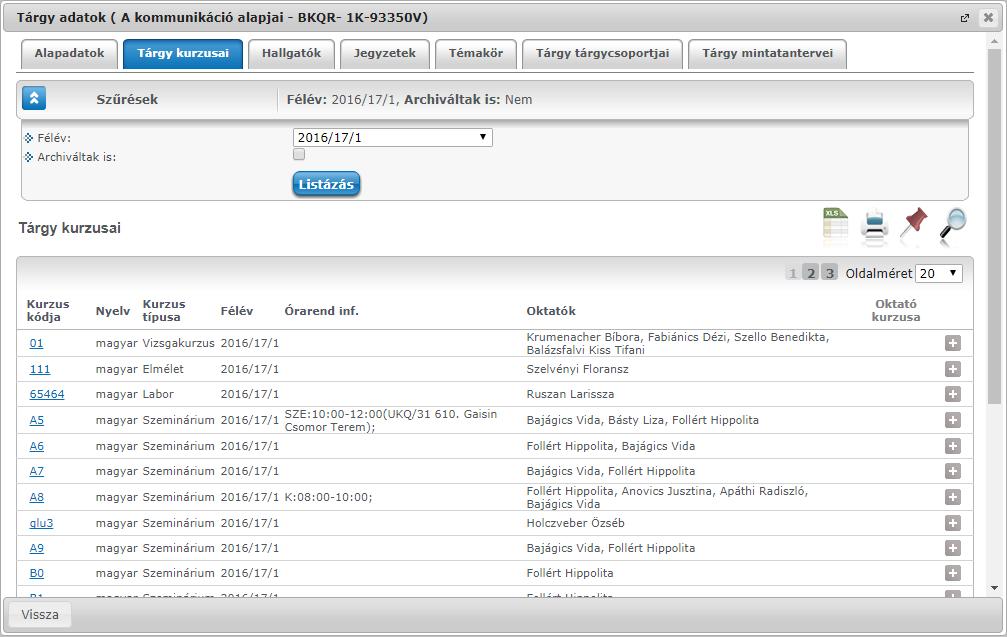Export course list to XLS

(x=836, y=225)
